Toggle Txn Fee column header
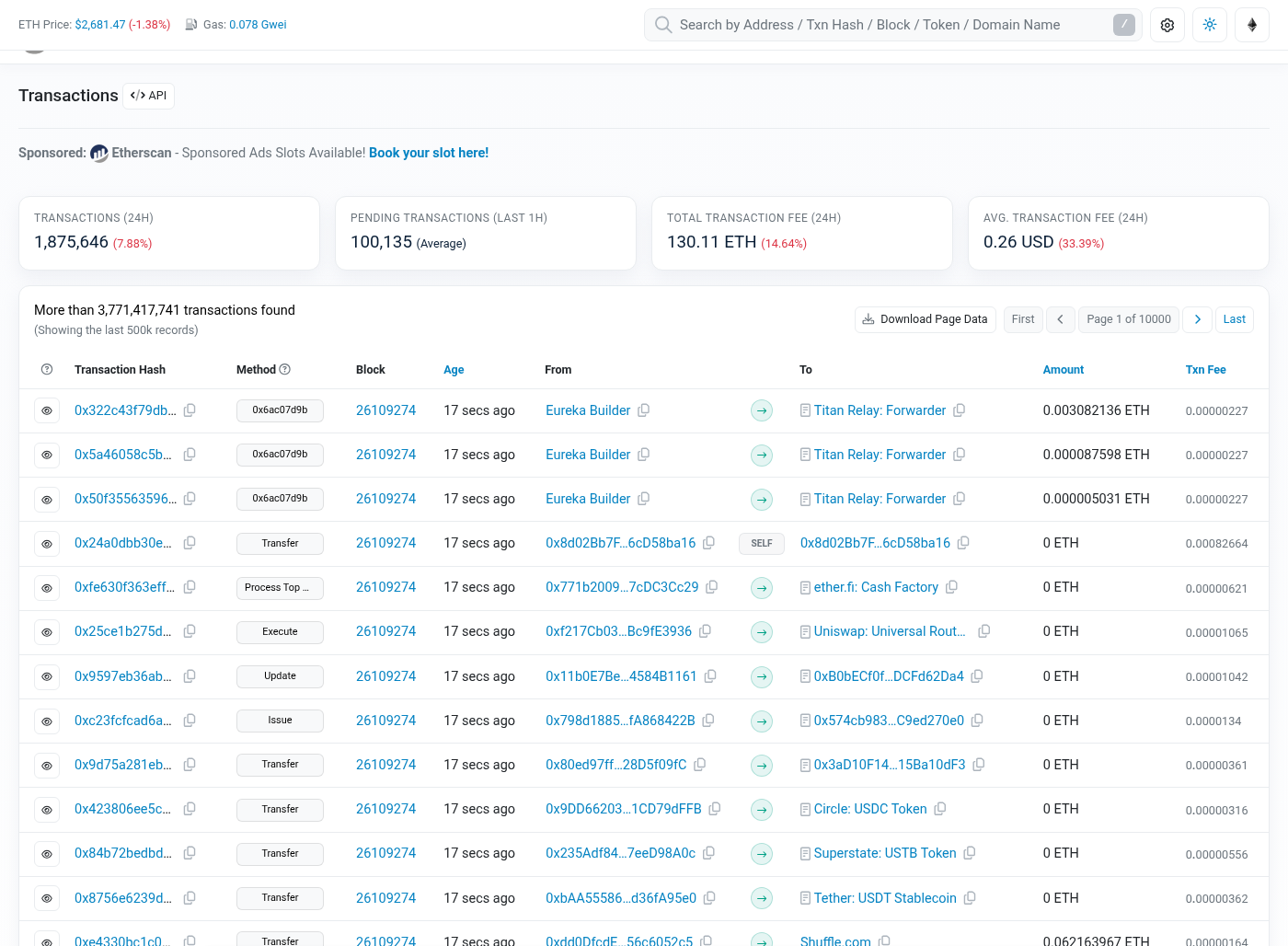Image resolution: width=1288 pixels, height=946 pixels. coord(1206,370)
